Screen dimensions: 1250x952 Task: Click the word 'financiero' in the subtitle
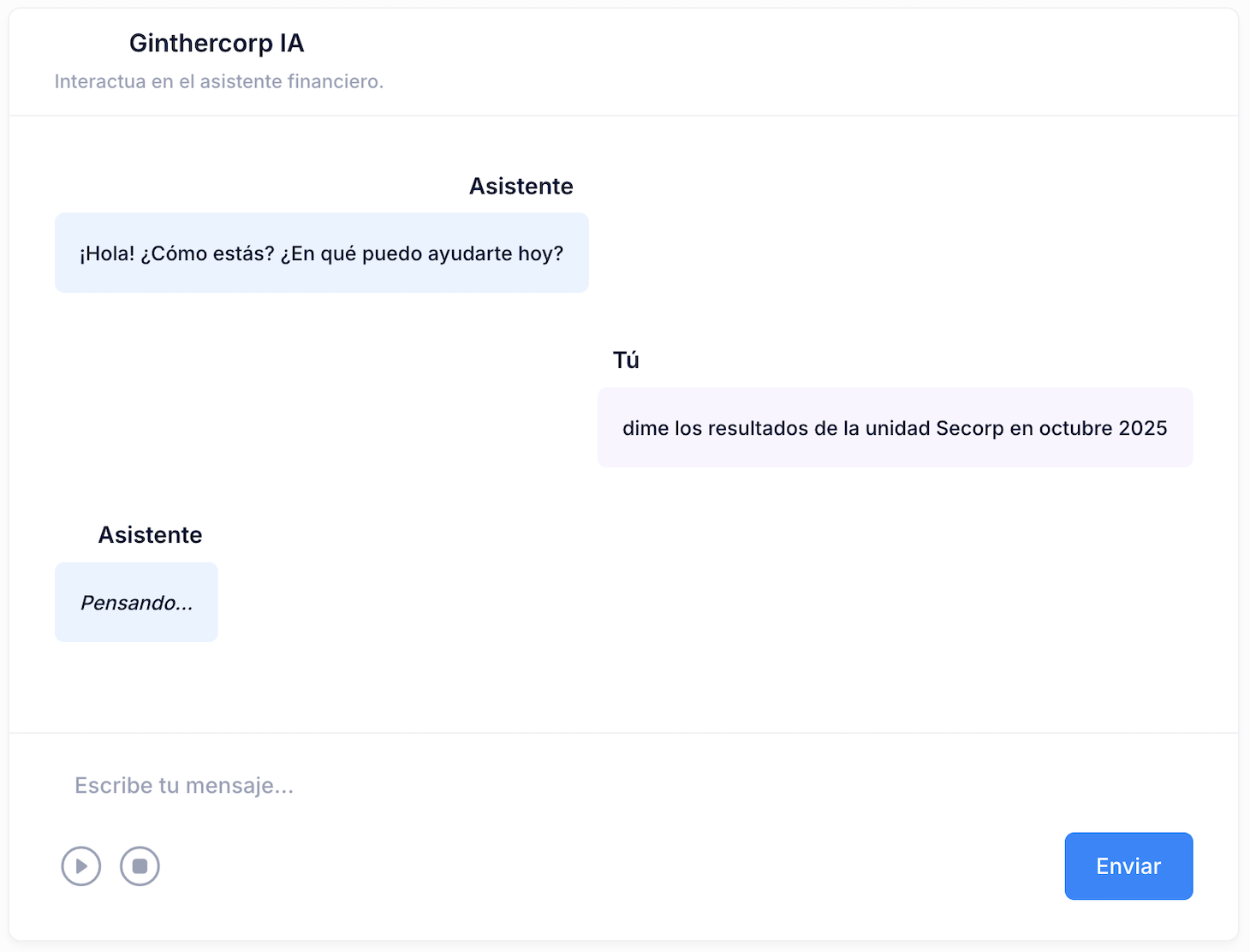(336, 81)
